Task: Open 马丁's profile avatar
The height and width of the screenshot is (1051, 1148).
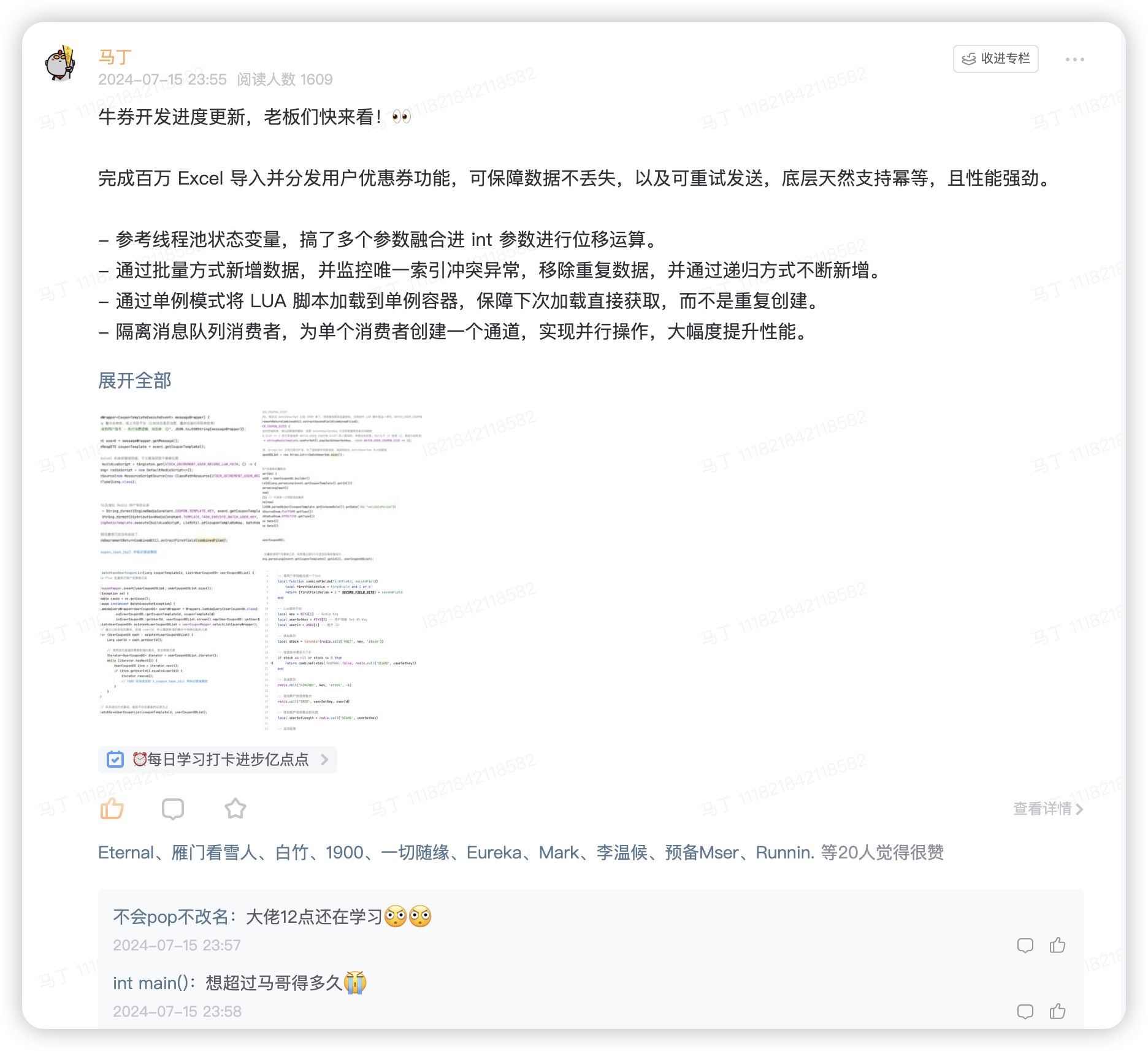Action: [x=61, y=63]
